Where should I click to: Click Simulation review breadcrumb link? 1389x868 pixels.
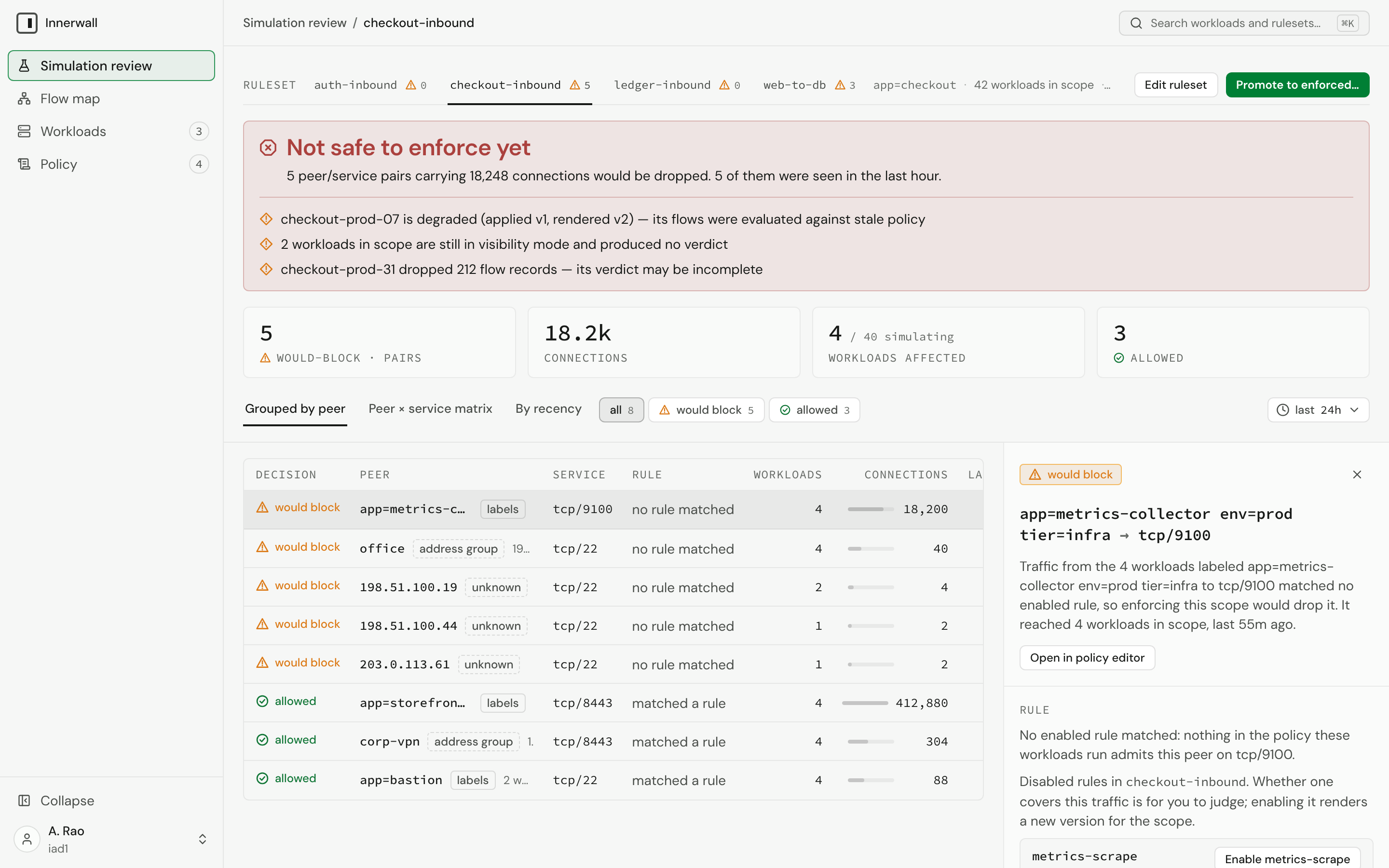tap(295, 23)
